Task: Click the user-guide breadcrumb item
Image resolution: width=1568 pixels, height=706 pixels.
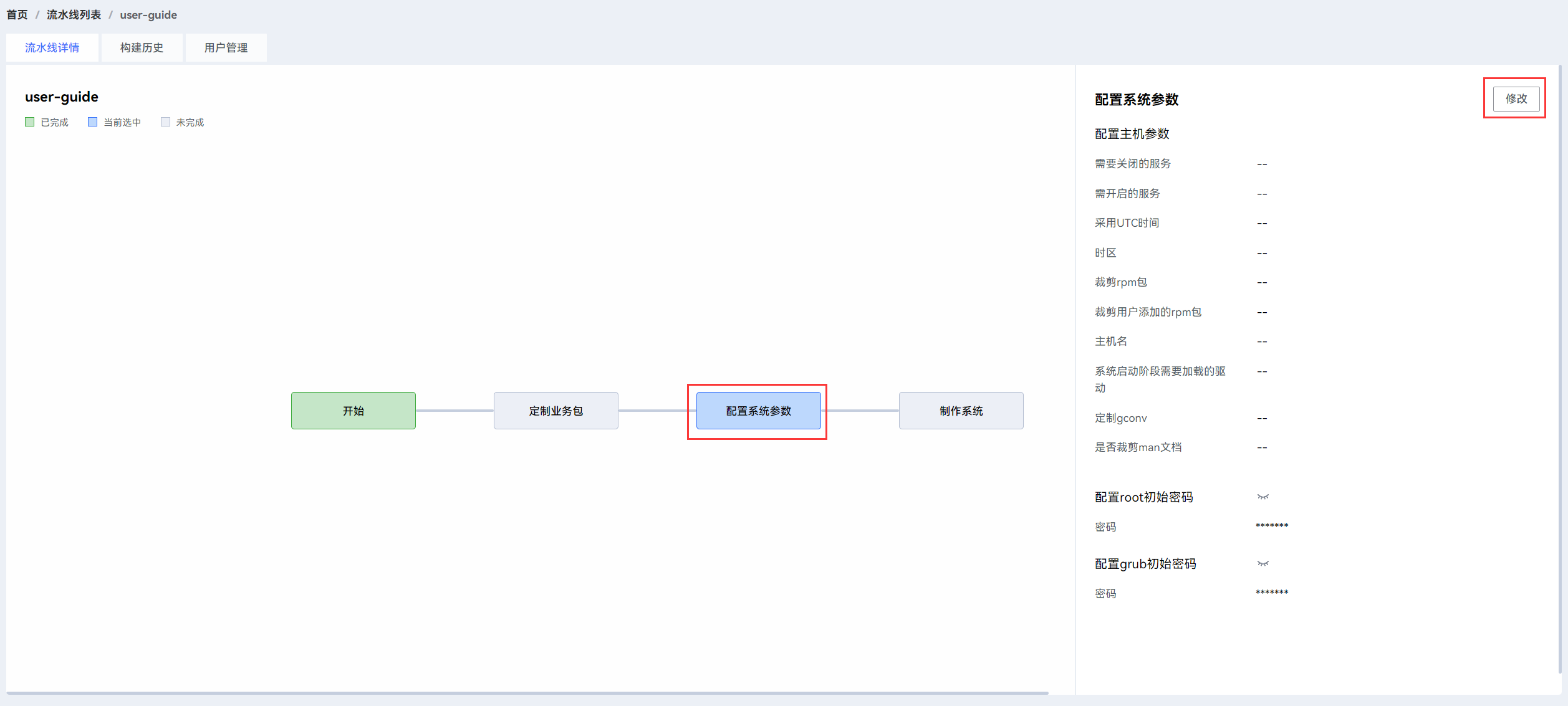Action: 148,15
